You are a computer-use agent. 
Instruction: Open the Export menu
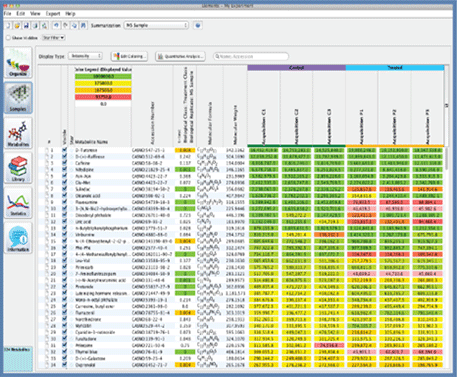click(x=53, y=14)
